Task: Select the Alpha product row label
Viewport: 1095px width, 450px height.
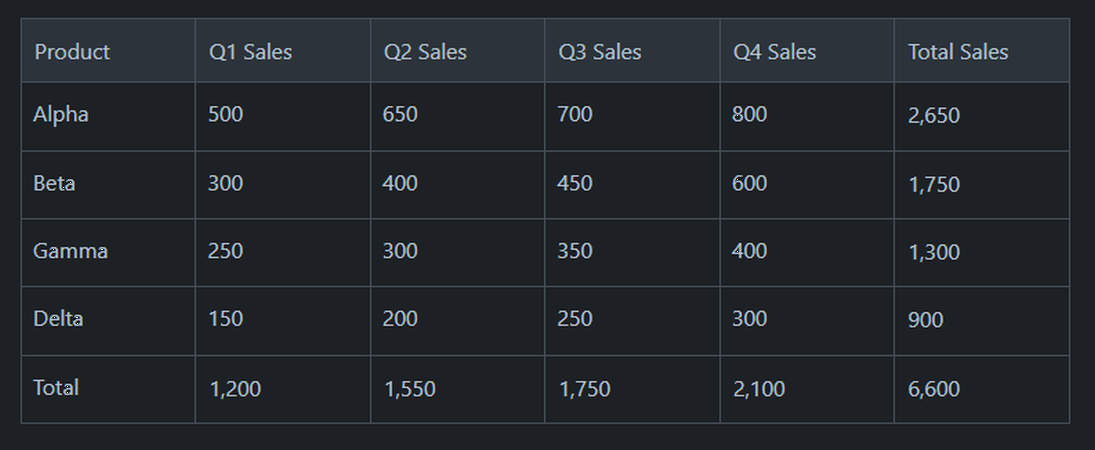Action: 61,115
